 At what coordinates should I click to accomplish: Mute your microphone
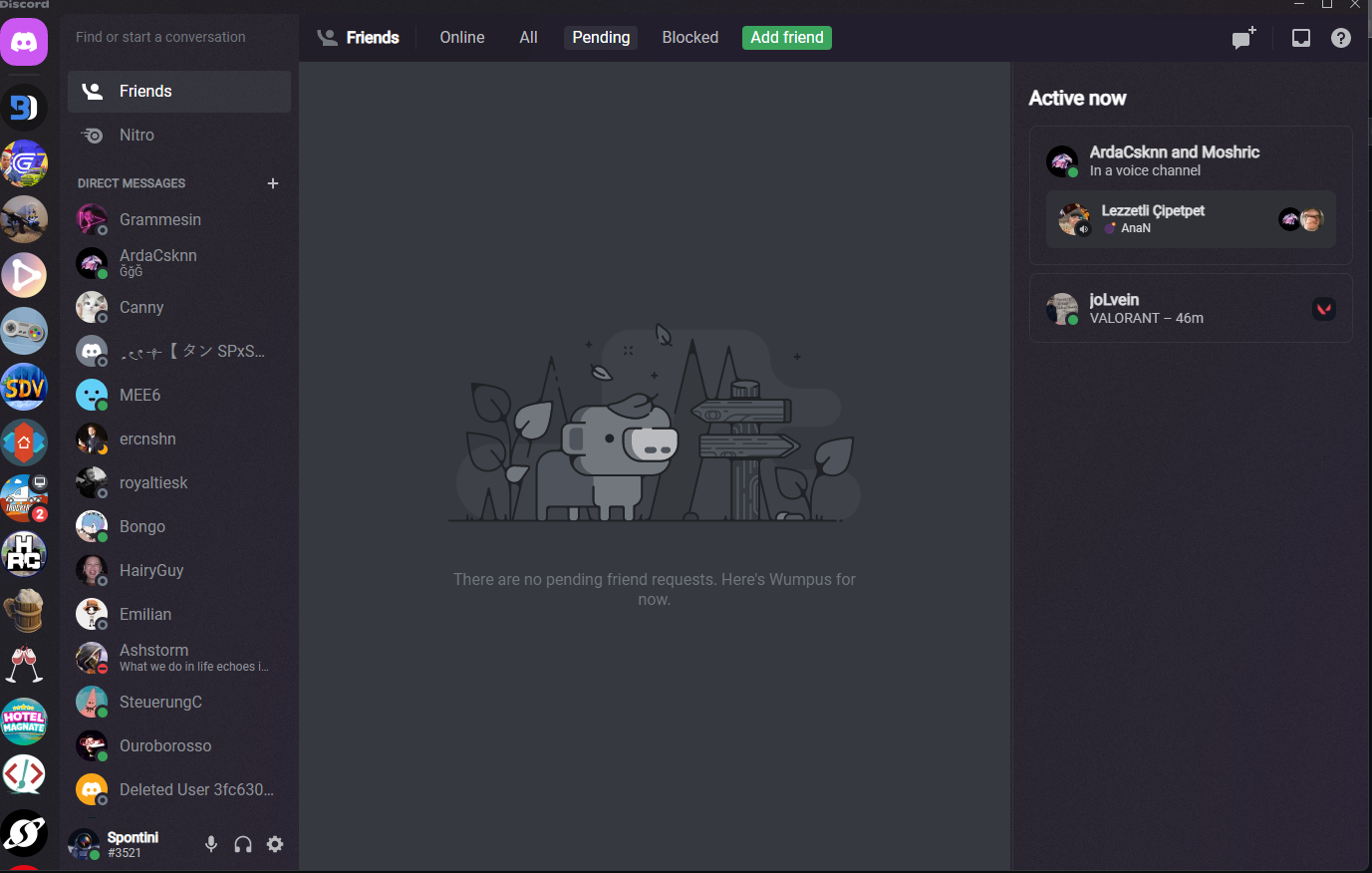point(210,844)
